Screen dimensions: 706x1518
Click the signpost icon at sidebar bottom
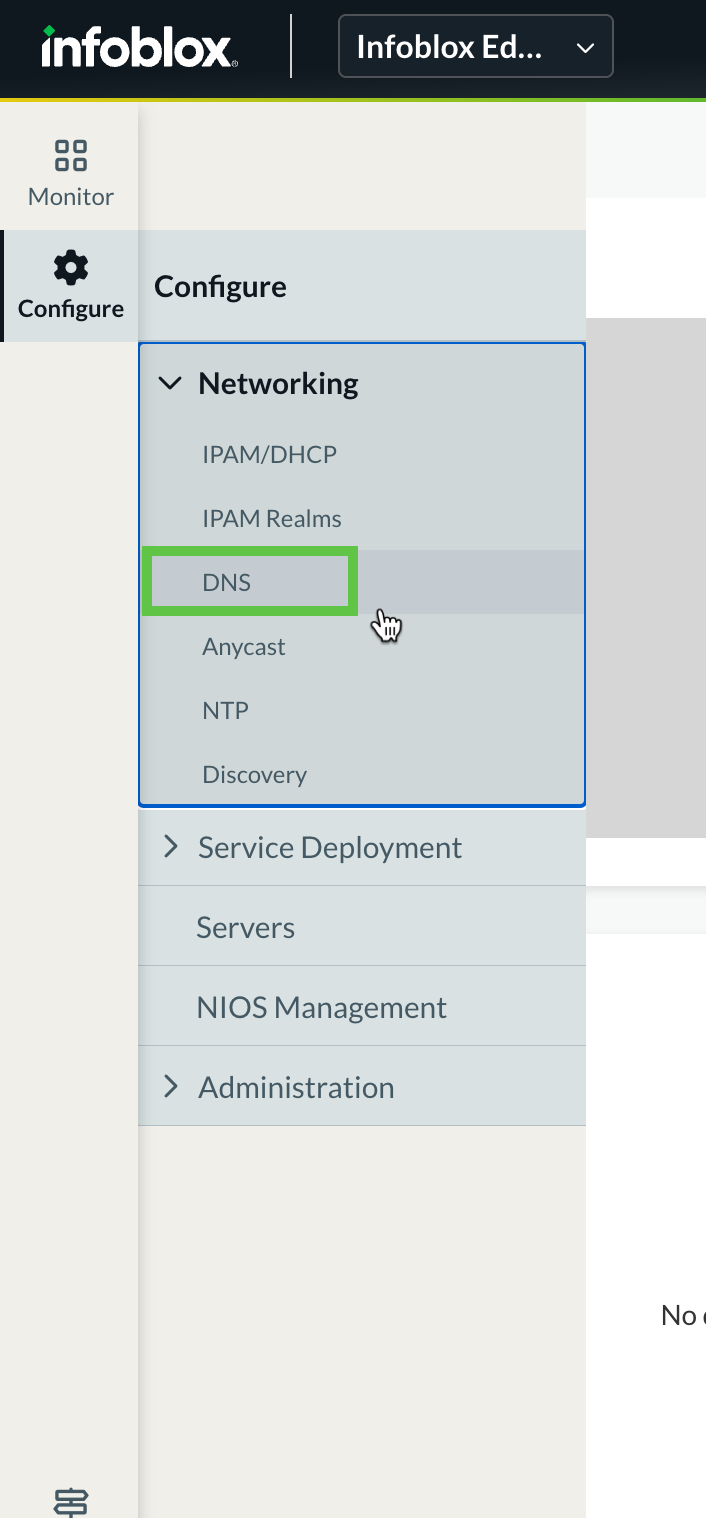tap(70, 1502)
